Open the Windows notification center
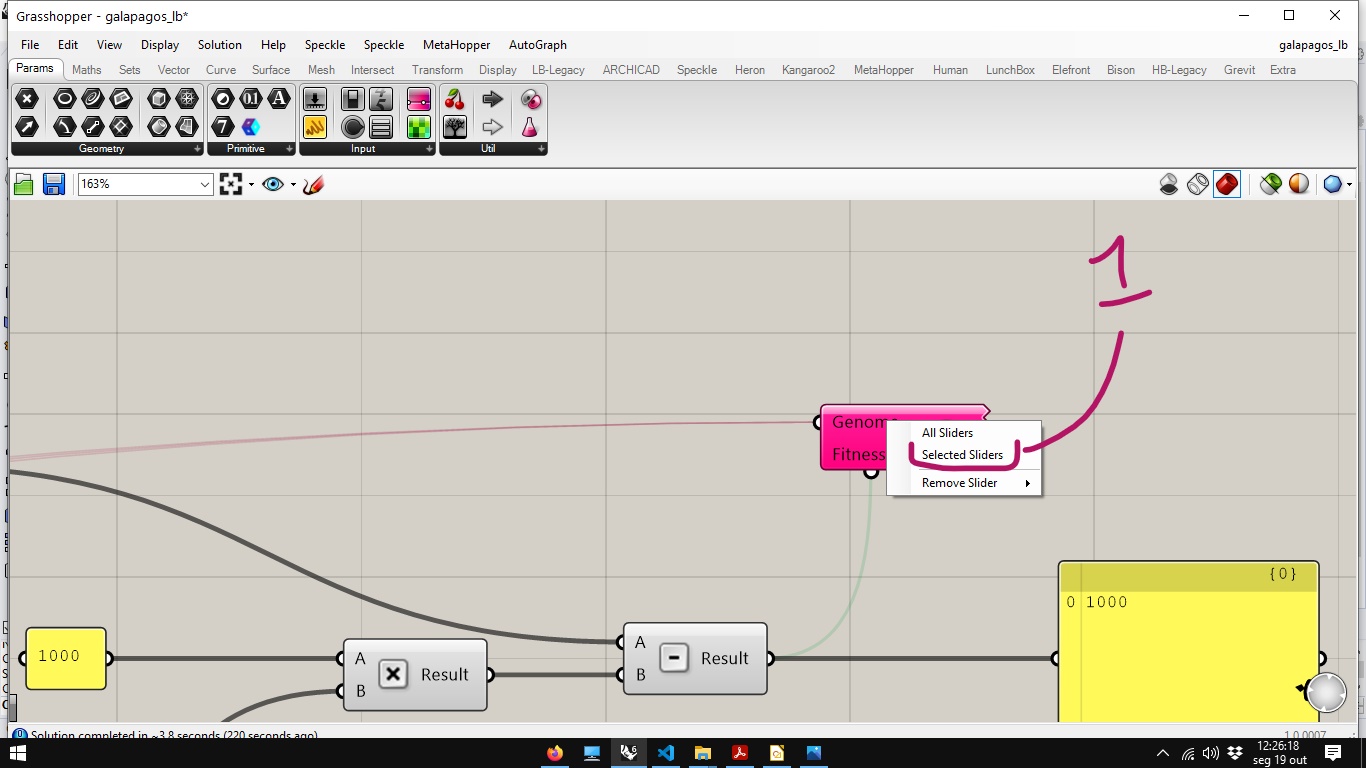The image size is (1366, 768). (x=1333, y=753)
